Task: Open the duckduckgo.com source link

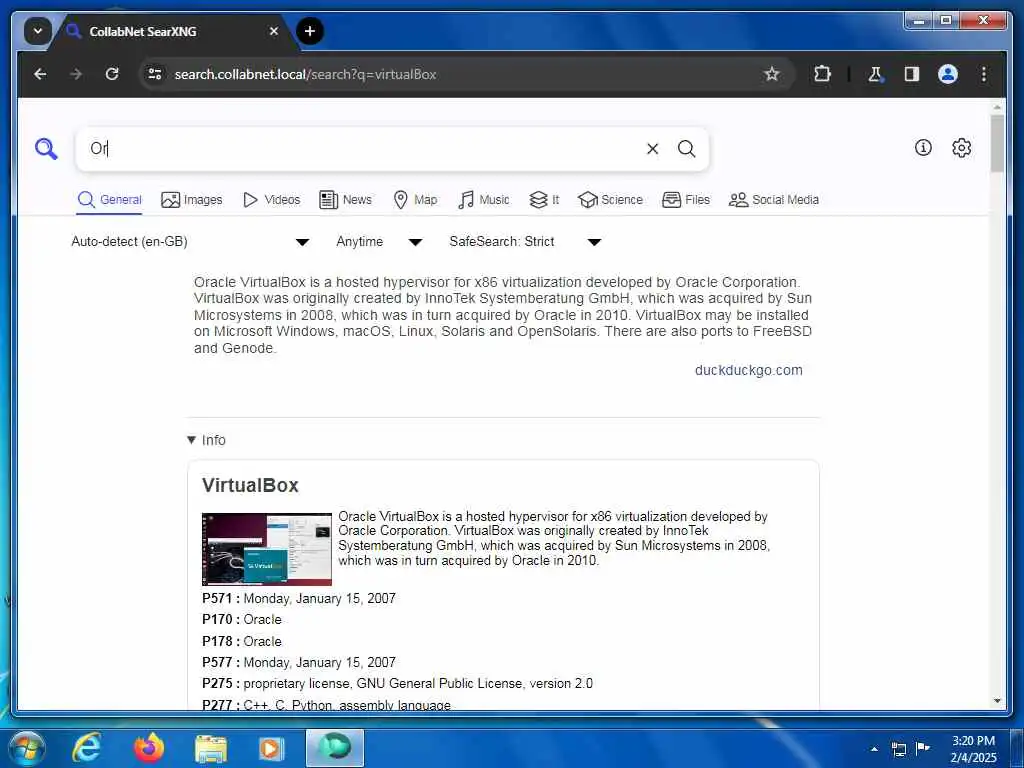Action: click(x=748, y=370)
